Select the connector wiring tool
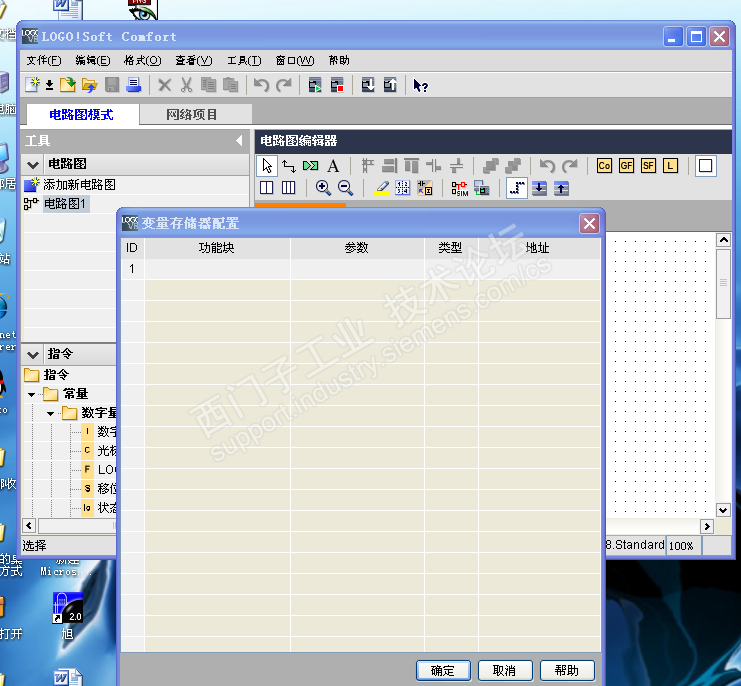741x686 pixels. tap(289, 166)
